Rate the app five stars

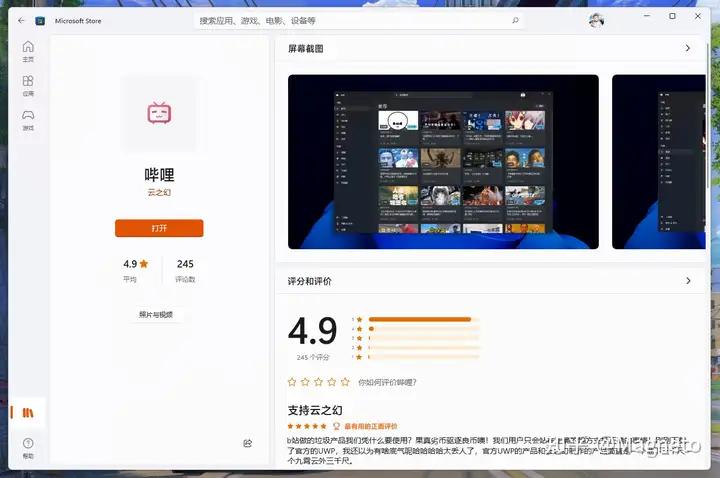click(x=345, y=382)
